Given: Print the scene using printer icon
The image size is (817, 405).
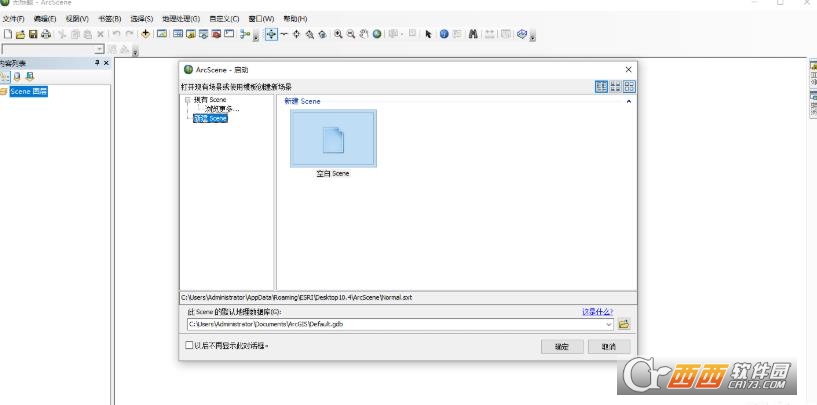Looking at the screenshot, I should pos(46,34).
